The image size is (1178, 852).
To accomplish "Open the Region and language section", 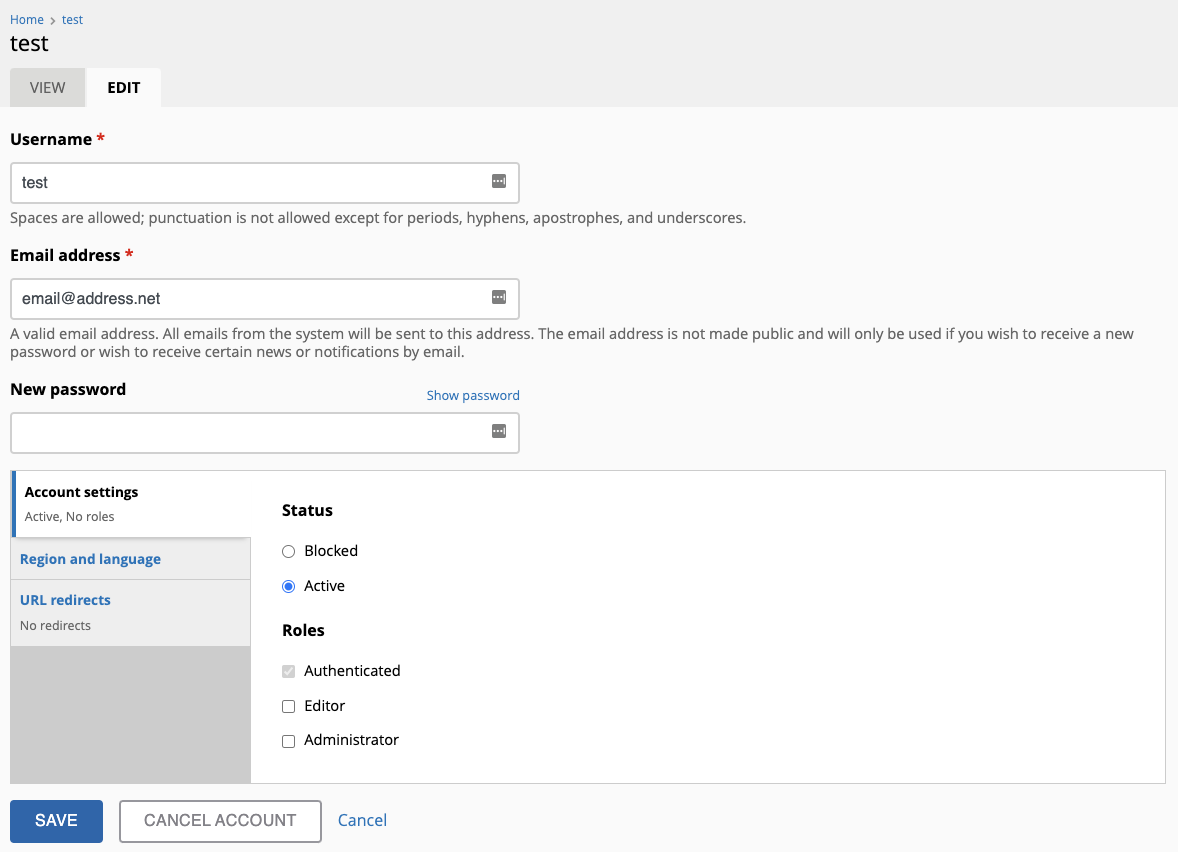I will 89,558.
